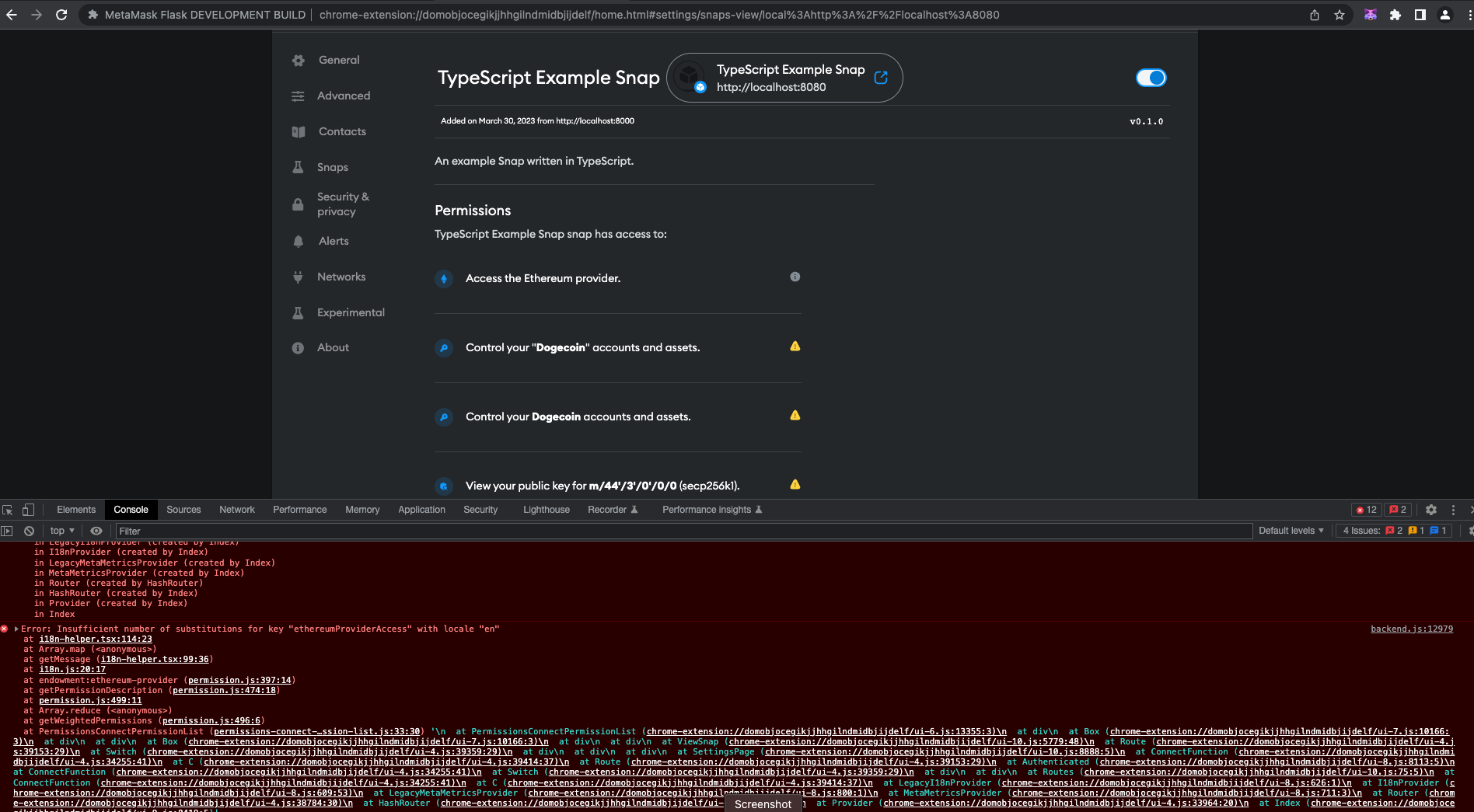The image size is (1474, 812).
Task: Click the live expression eye icon
Action: click(96, 531)
